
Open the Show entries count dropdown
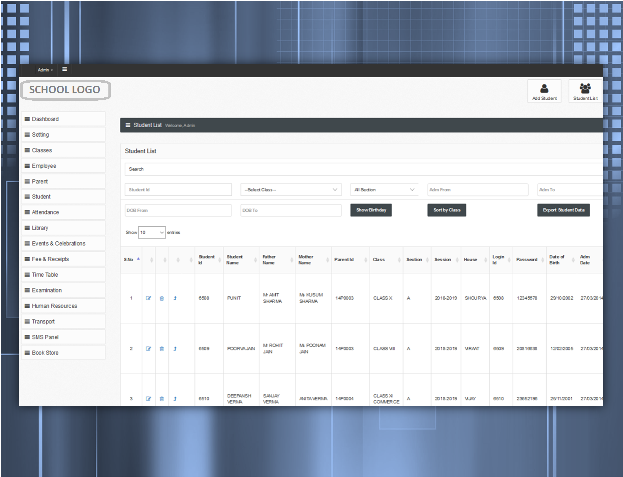(x=151, y=232)
